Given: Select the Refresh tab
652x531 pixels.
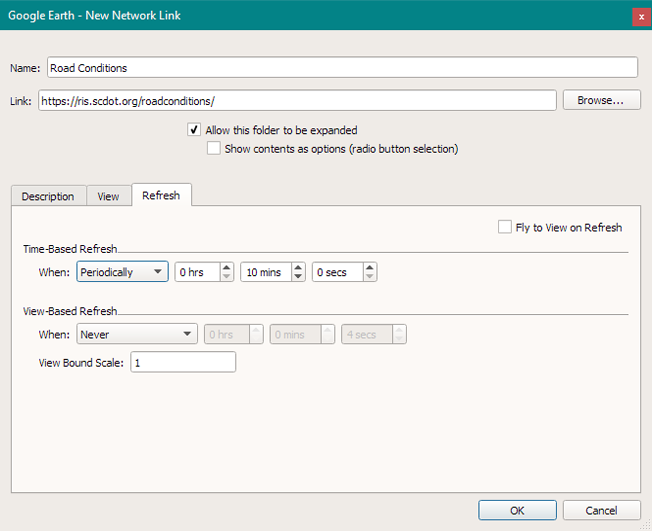Looking at the screenshot, I should click(161, 195).
